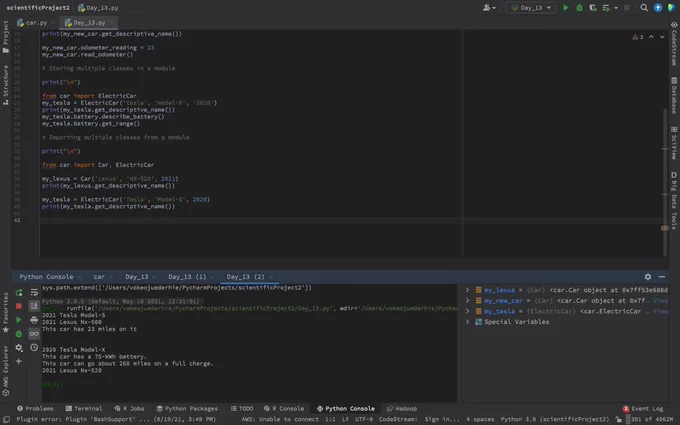Open the Structure tool window
This screenshot has height=425, width=680.
[6, 85]
